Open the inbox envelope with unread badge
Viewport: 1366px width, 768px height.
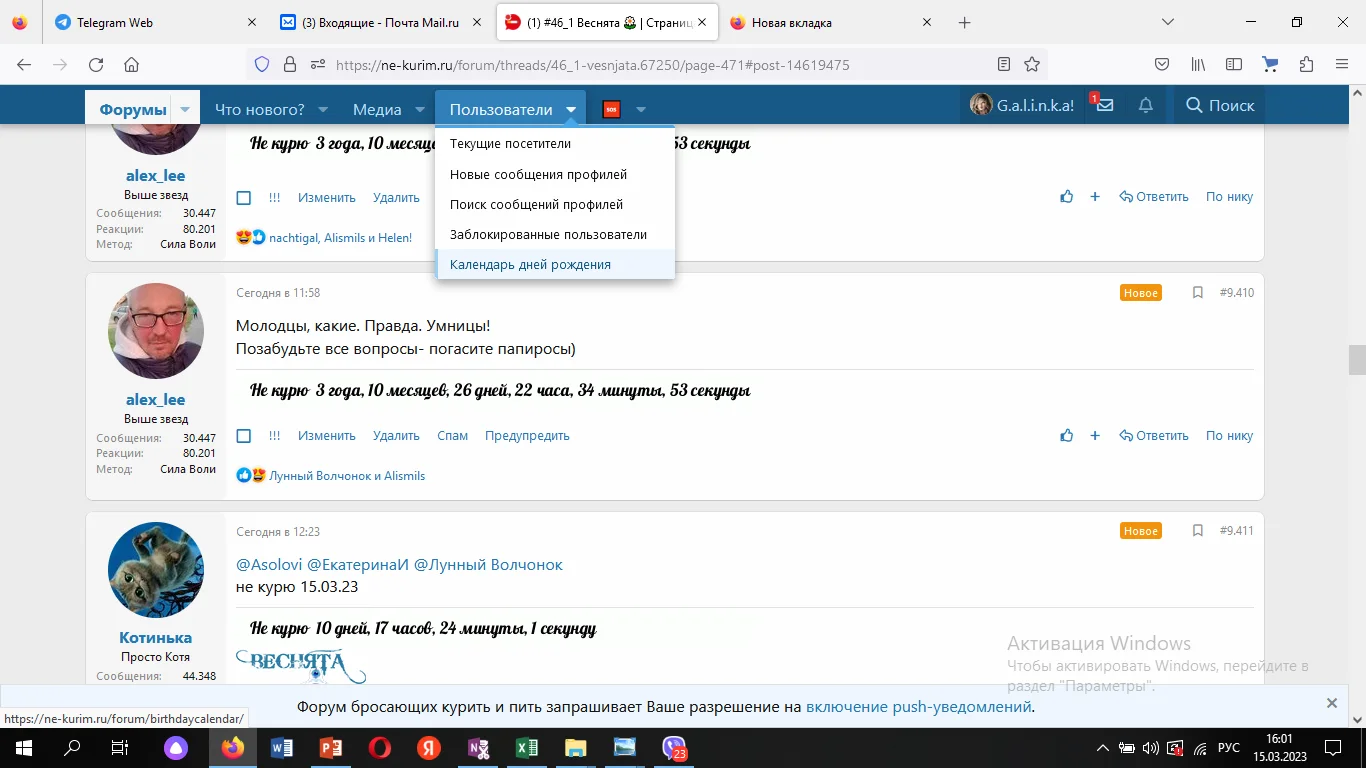pos(1104,106)
